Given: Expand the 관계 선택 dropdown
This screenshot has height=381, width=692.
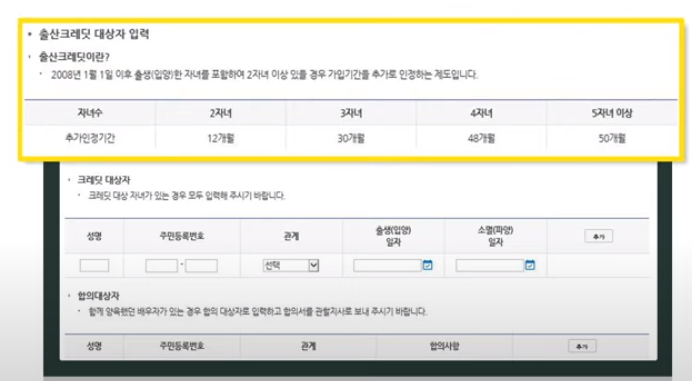Looking at the screenshot, I should [x=291, y=265].
